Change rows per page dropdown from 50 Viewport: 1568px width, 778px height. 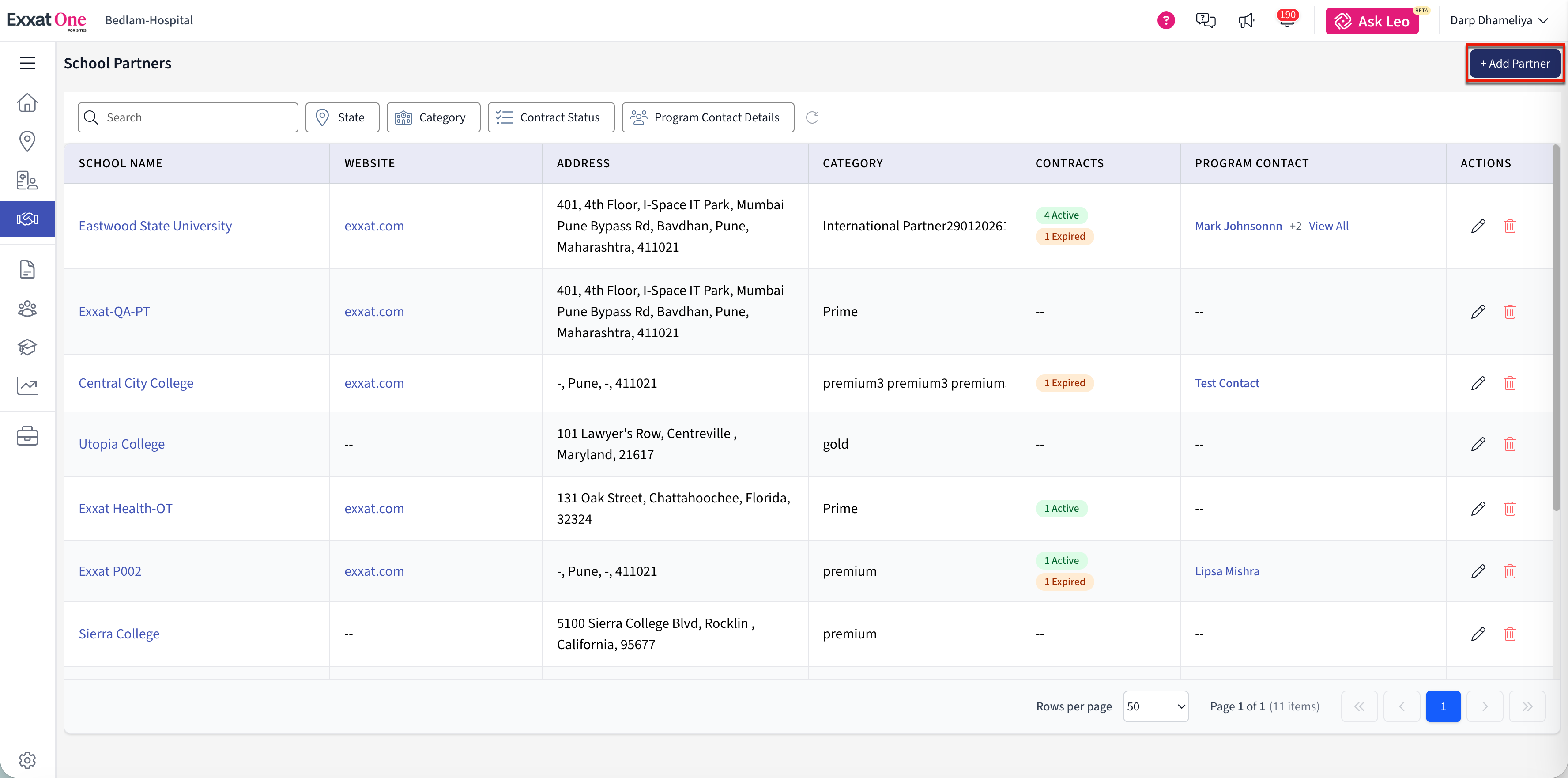(1155, 706)
